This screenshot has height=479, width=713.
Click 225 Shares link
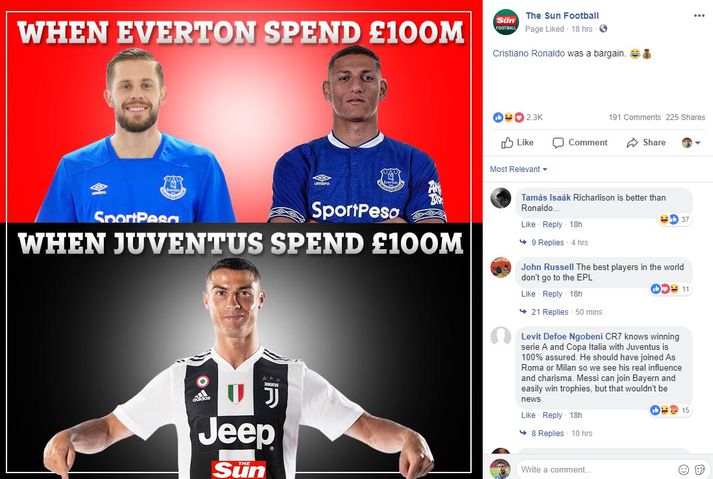pyautogui.click(x=685, y=117)
